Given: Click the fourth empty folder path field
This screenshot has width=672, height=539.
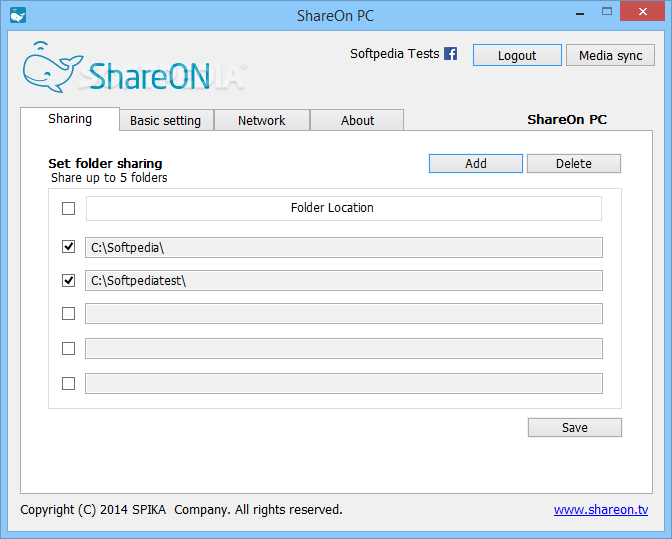Looking at the screenshot, I should 344,348.
